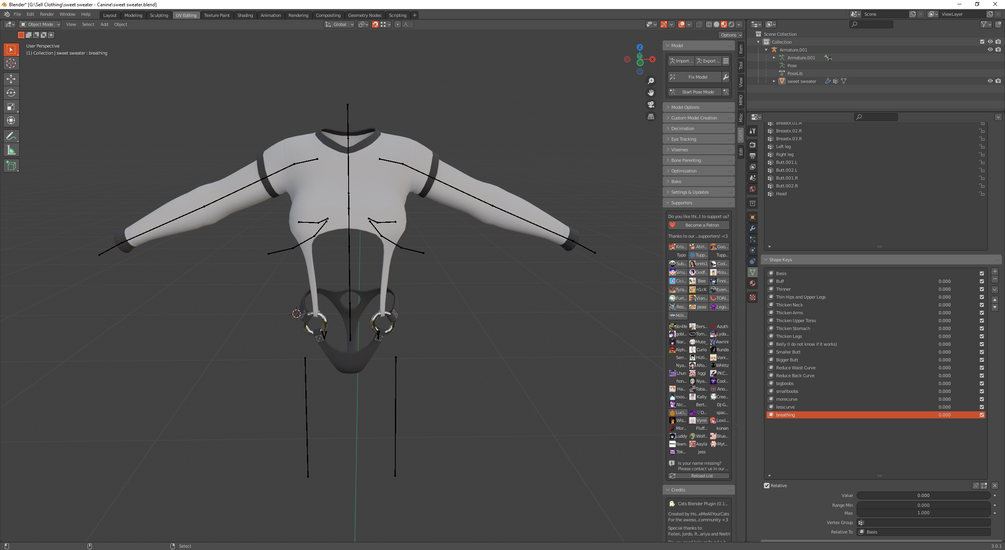Open the Tool properties tab icon

(x=752, y=131)
